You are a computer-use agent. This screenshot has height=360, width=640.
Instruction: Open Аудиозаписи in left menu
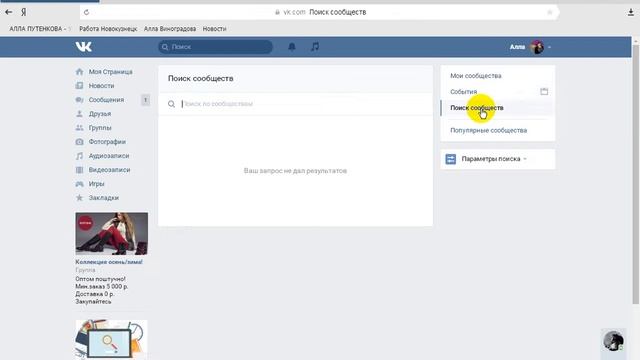[x=109, y=156]
